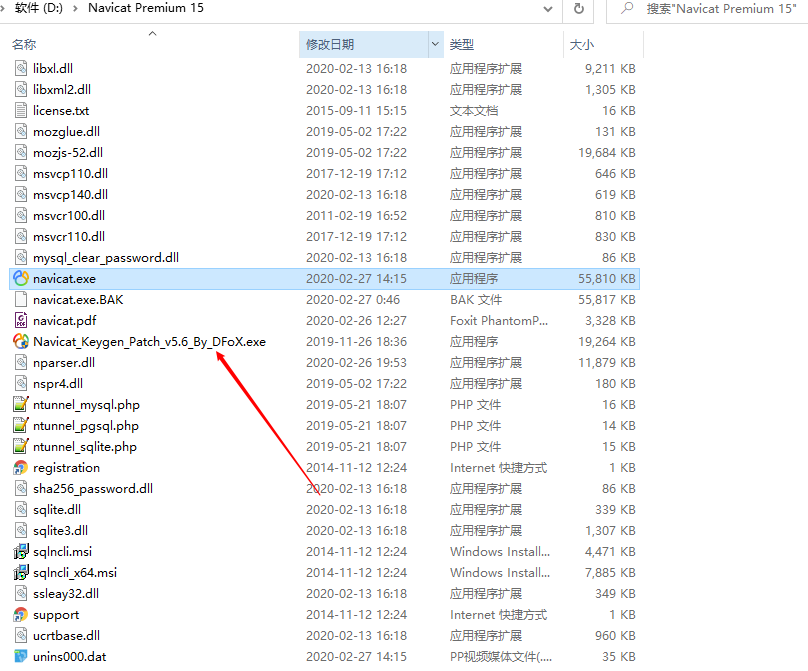Click the unins000.dat file icon
This screenshot has height=671, width=808.
[21, 657]
